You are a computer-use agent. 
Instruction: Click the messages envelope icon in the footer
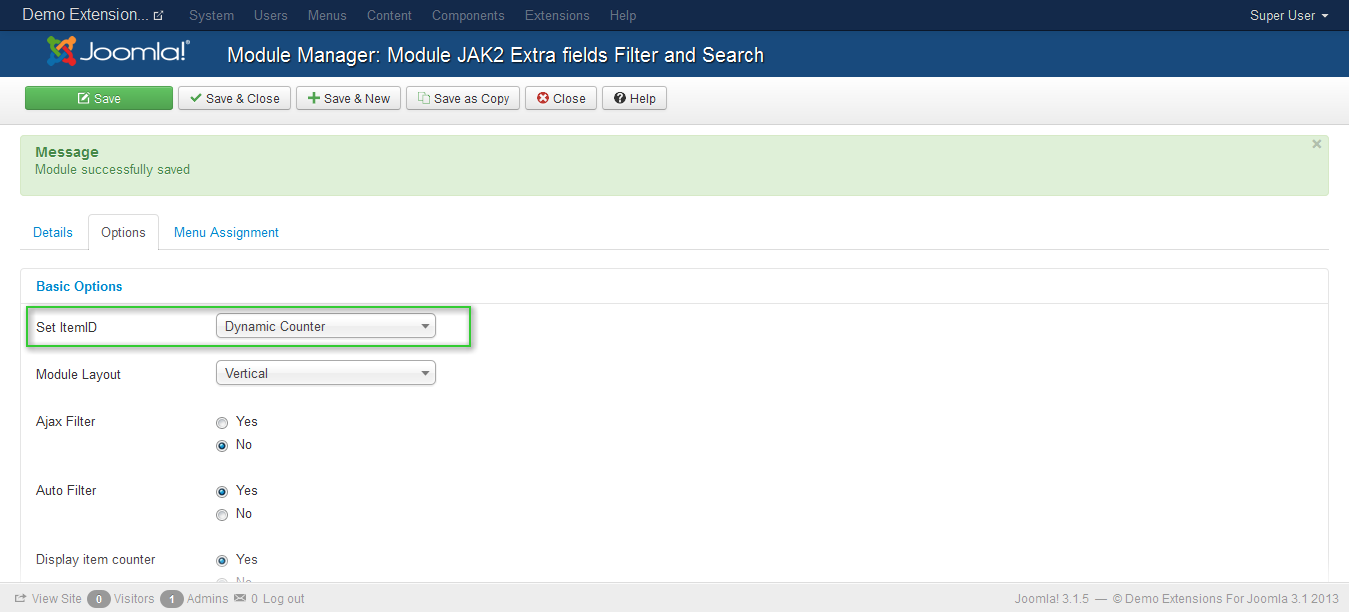239,599
